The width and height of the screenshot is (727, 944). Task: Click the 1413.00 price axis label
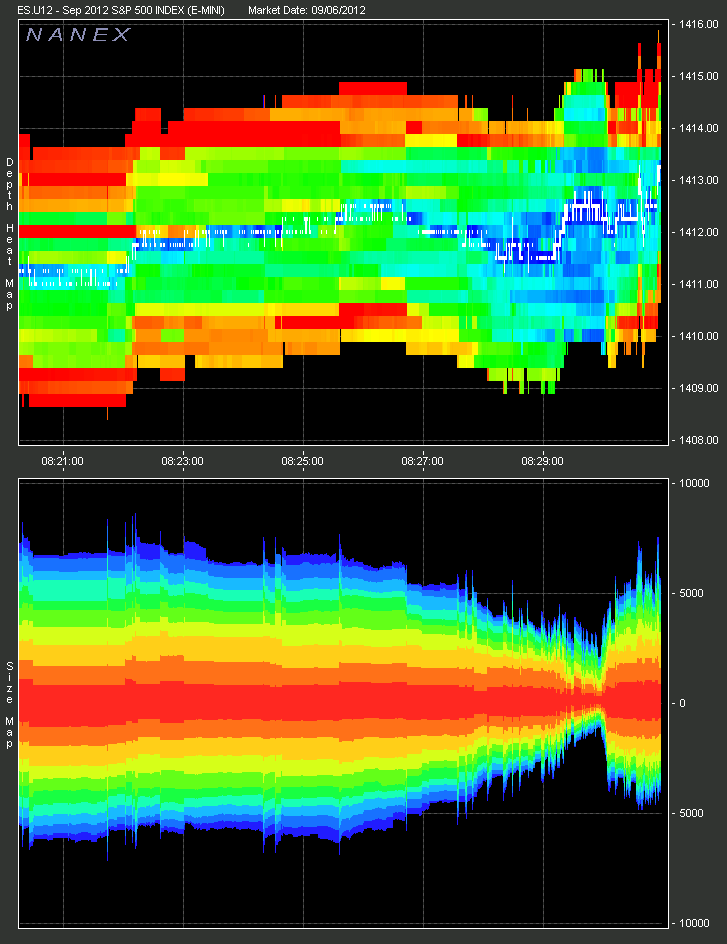[699, 180]
